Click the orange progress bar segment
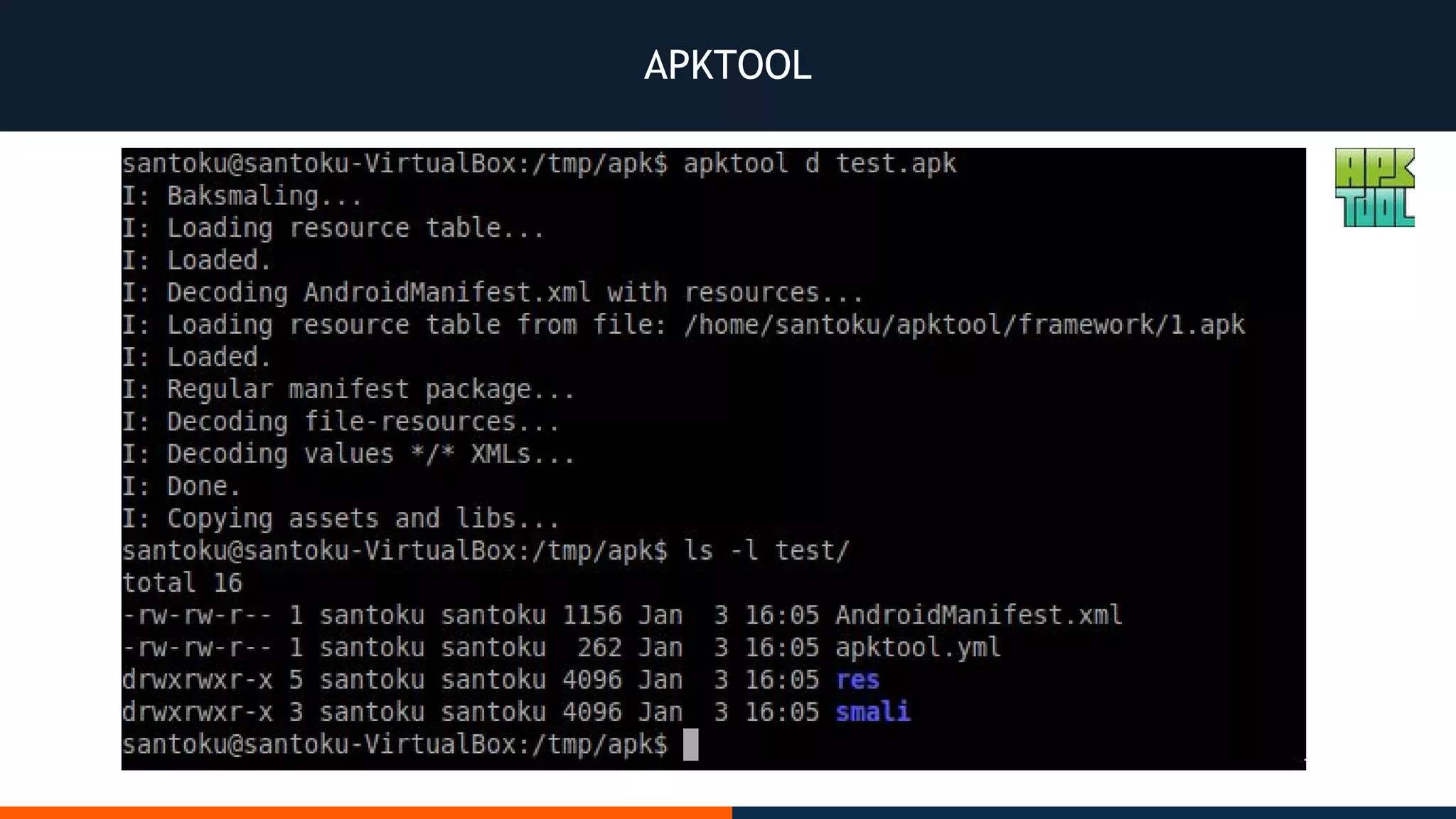This screenshot has width=1456, height=819. coord(365,812)
